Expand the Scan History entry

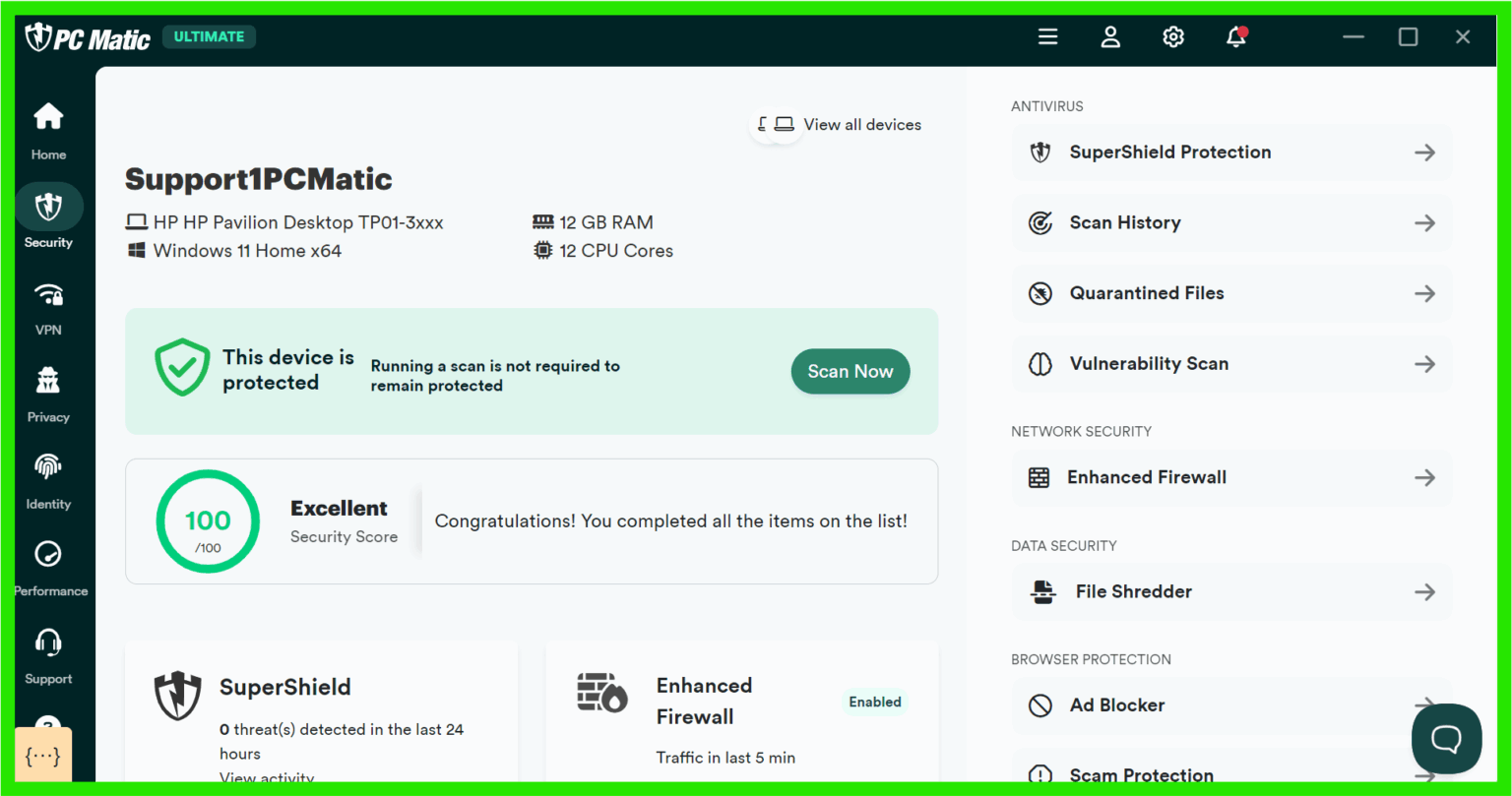click(x=1230, y=222)
